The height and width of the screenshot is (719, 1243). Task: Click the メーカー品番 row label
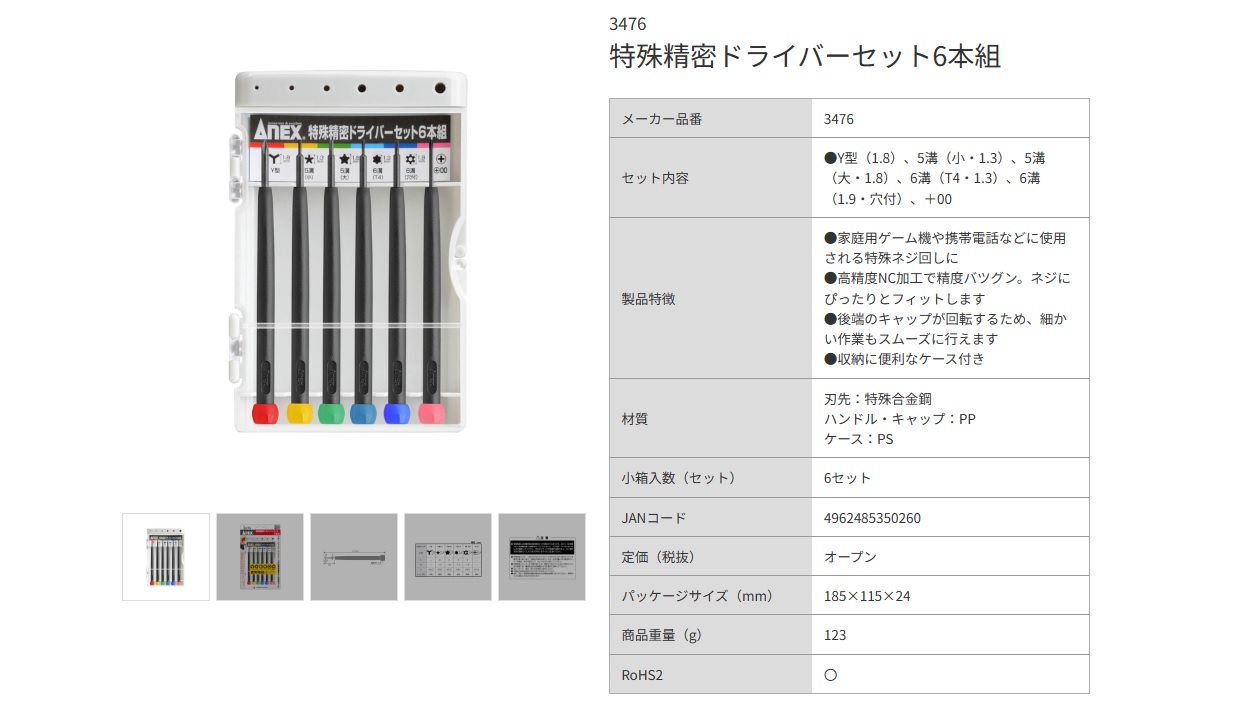[662, 118]
